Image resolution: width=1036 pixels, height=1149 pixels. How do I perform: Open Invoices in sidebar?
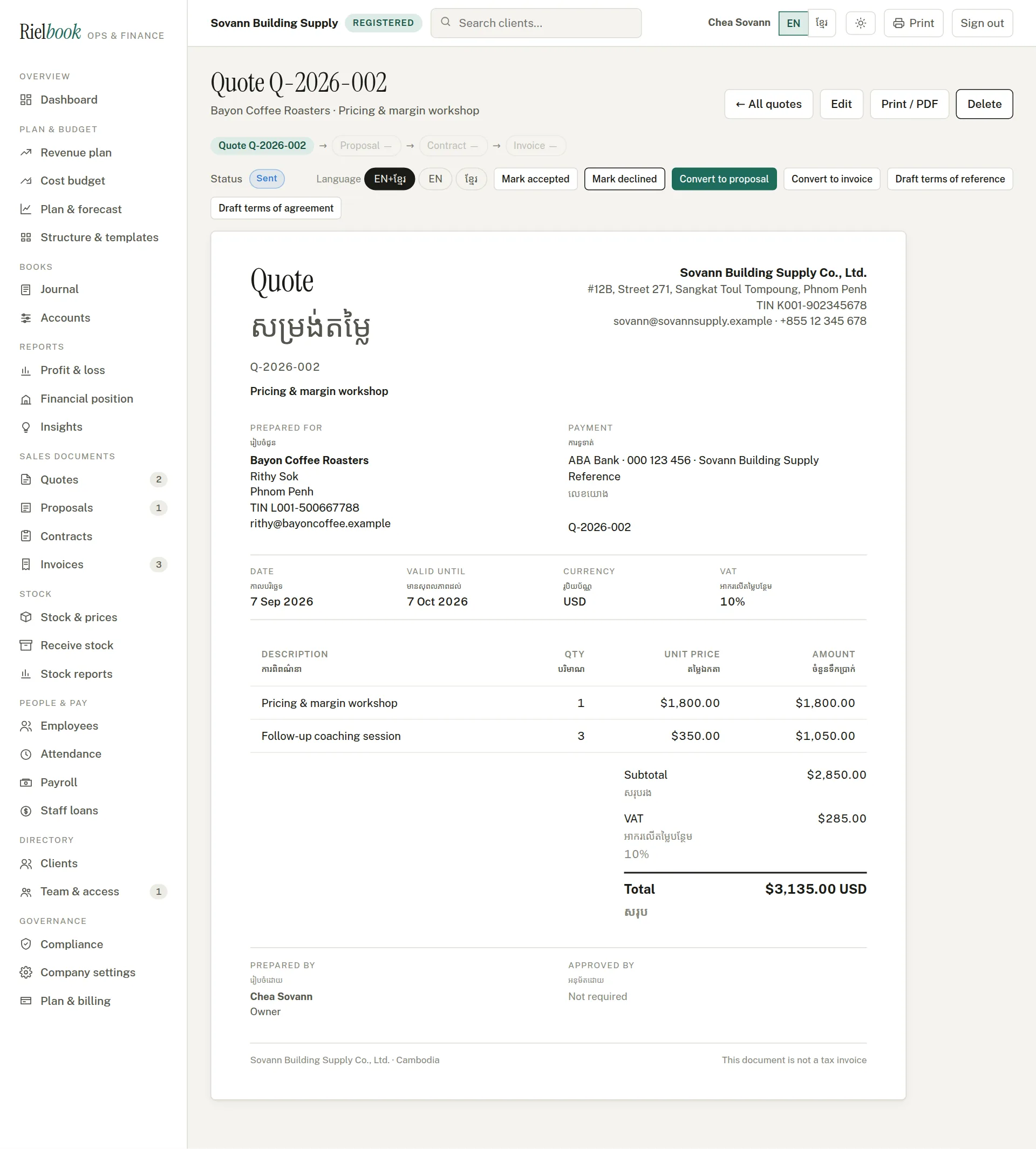click(93, 565)
